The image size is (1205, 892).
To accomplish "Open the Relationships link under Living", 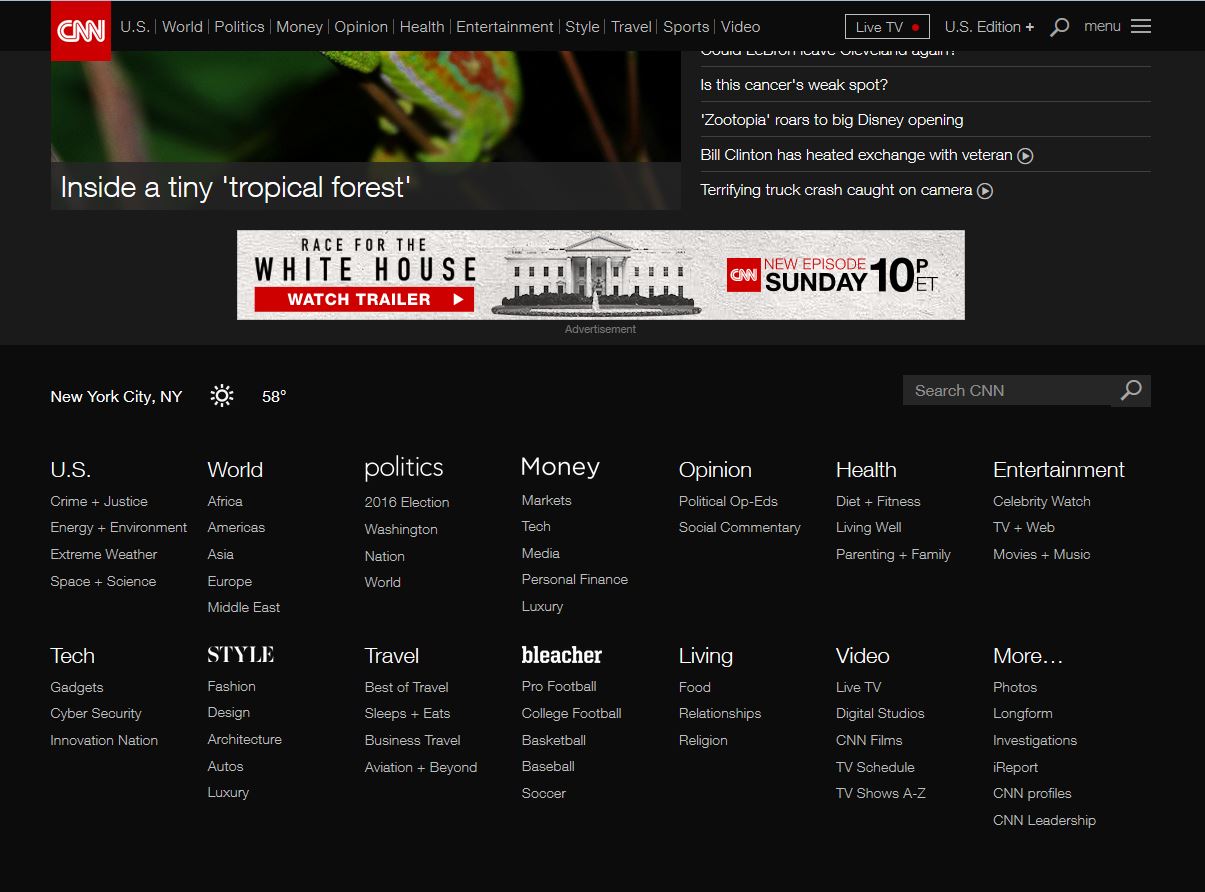I will (720, 713).
